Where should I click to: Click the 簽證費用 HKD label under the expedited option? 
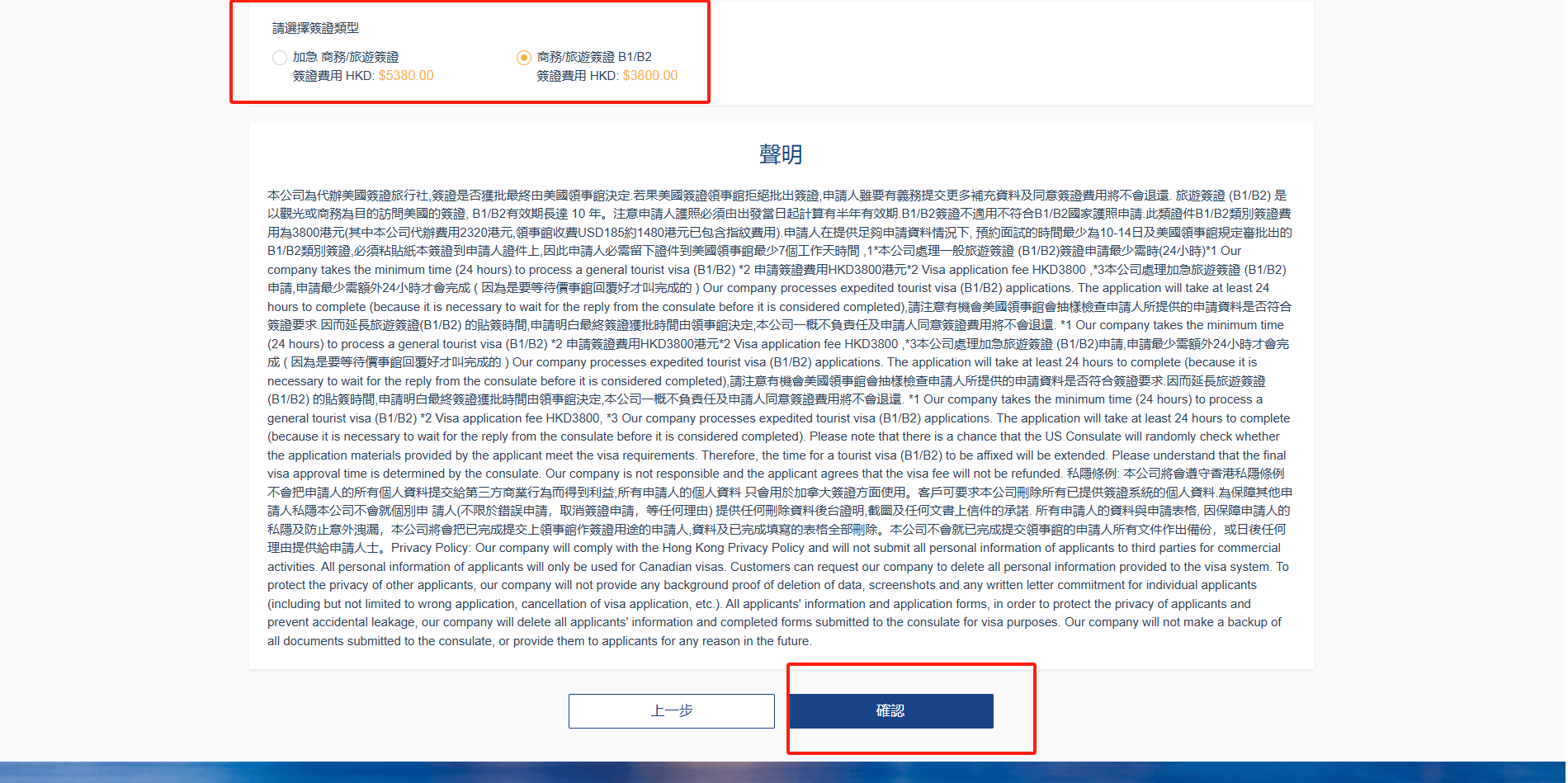coord(333,76)
